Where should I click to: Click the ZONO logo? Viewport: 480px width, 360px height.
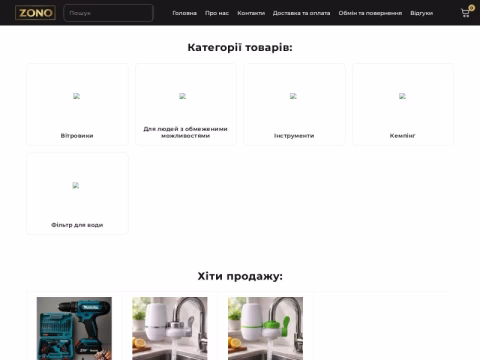point(35,13)
